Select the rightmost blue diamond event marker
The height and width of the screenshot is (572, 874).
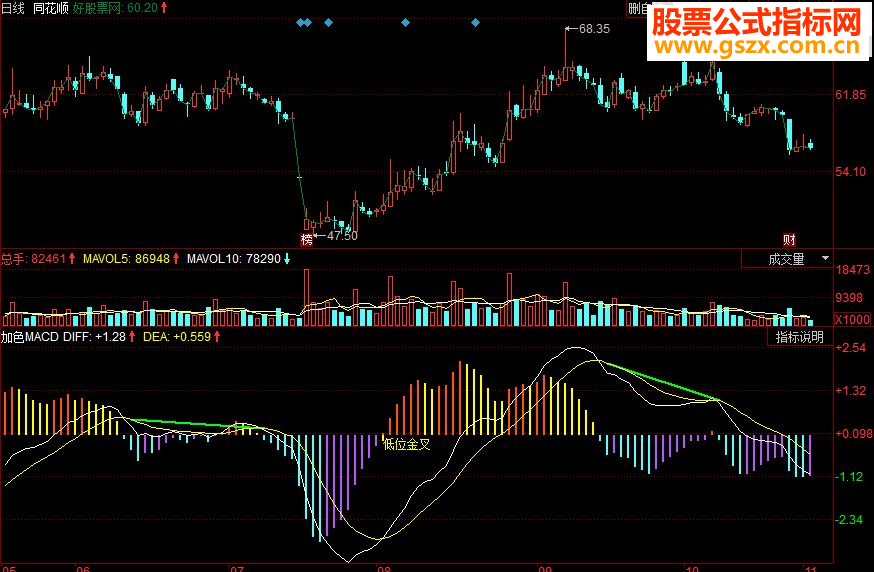click(475, 22)
